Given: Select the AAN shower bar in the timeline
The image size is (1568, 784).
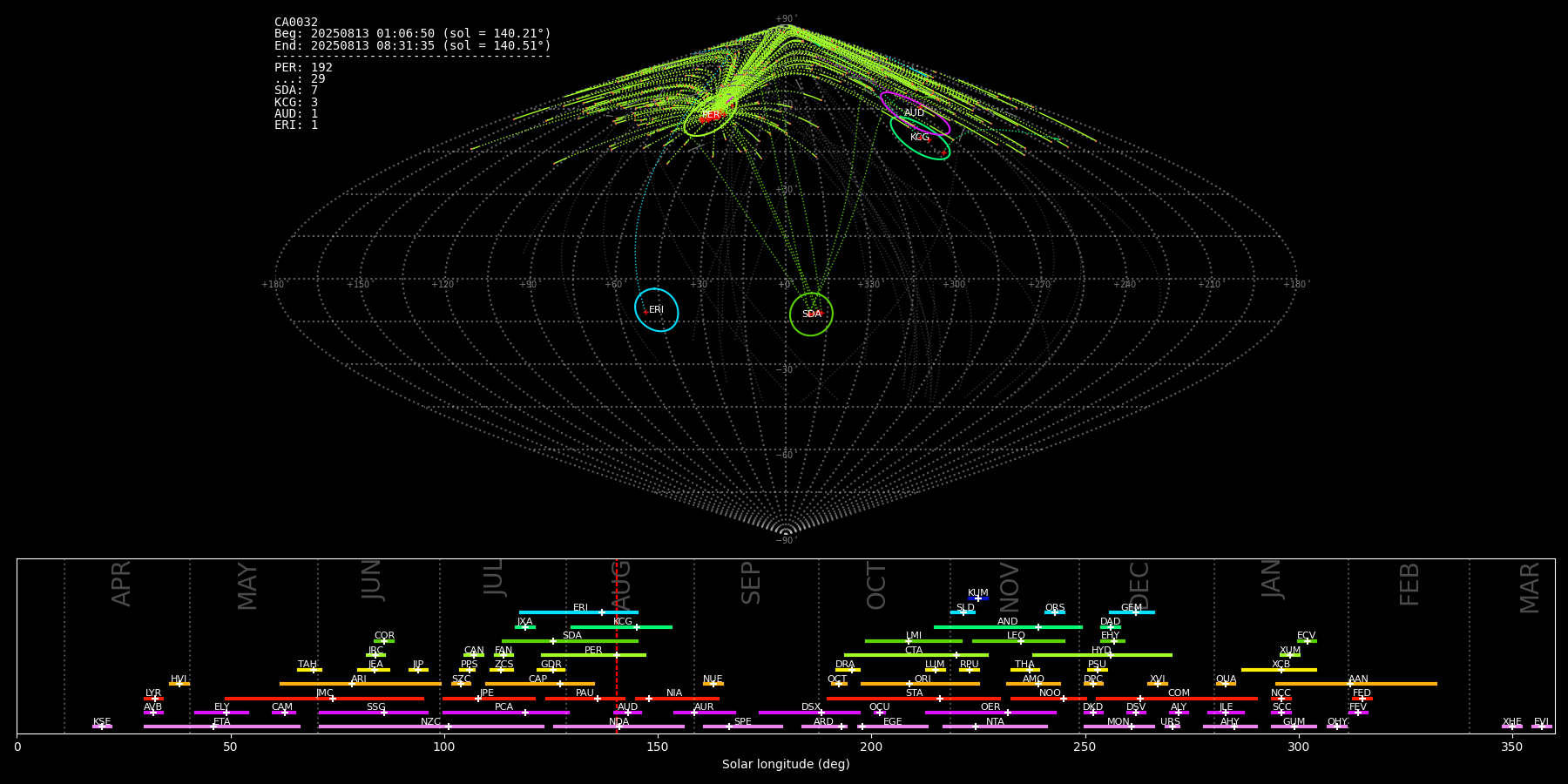Looking at the screenshot, I should 1356,684.
